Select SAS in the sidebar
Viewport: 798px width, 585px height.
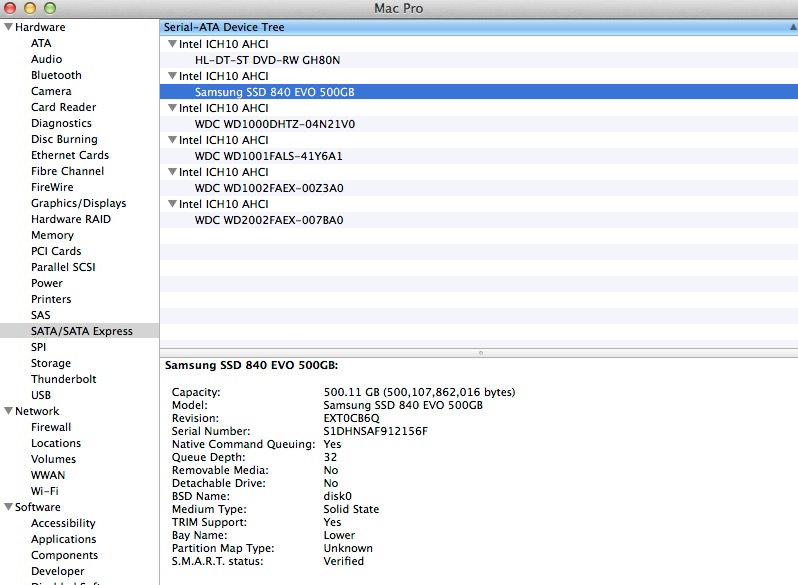point(41,315)
